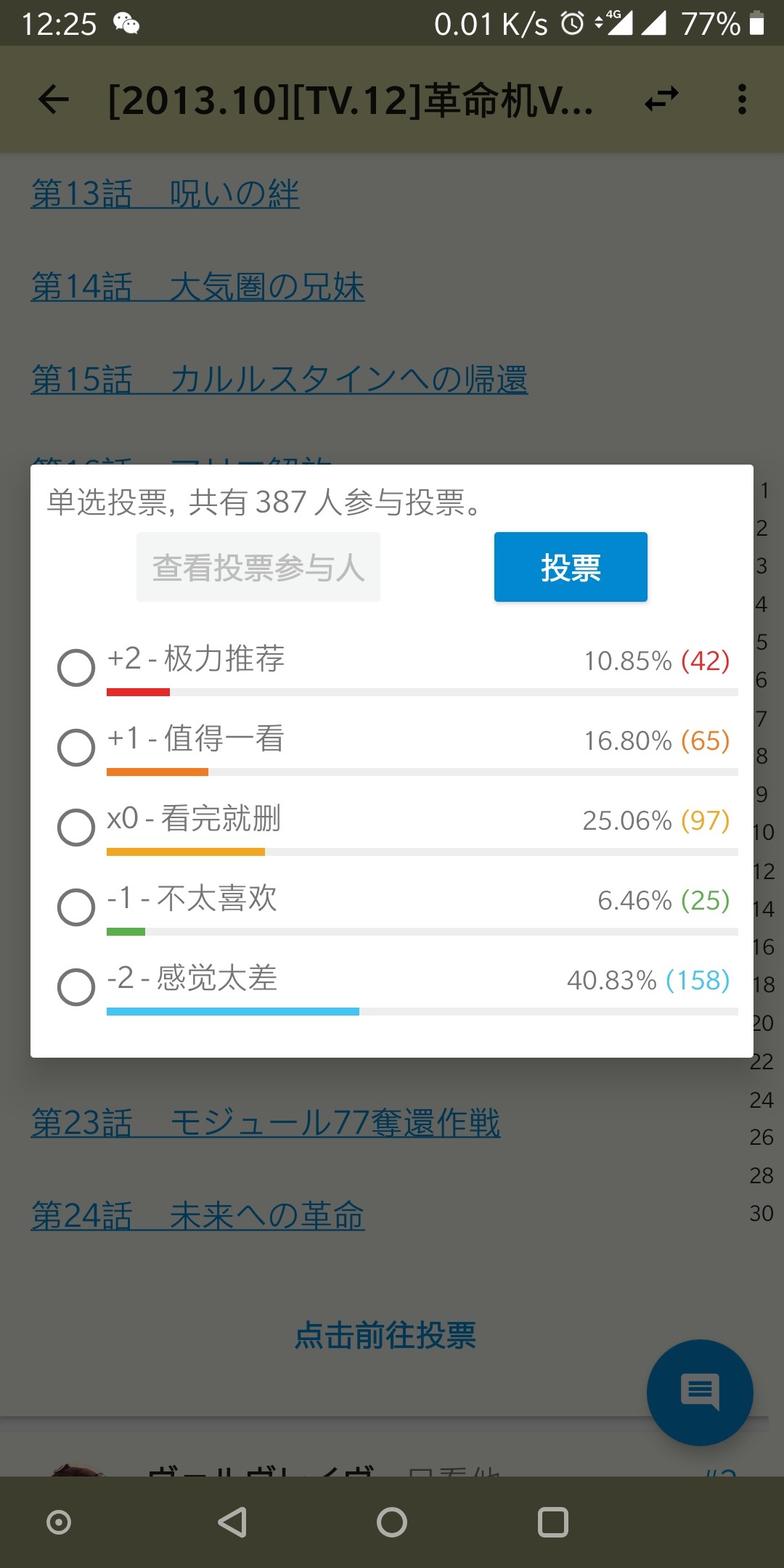784x1568 pixels.
Task: Open the 第24話 未来への革命 link
Action: click(x=197, y=1216)
